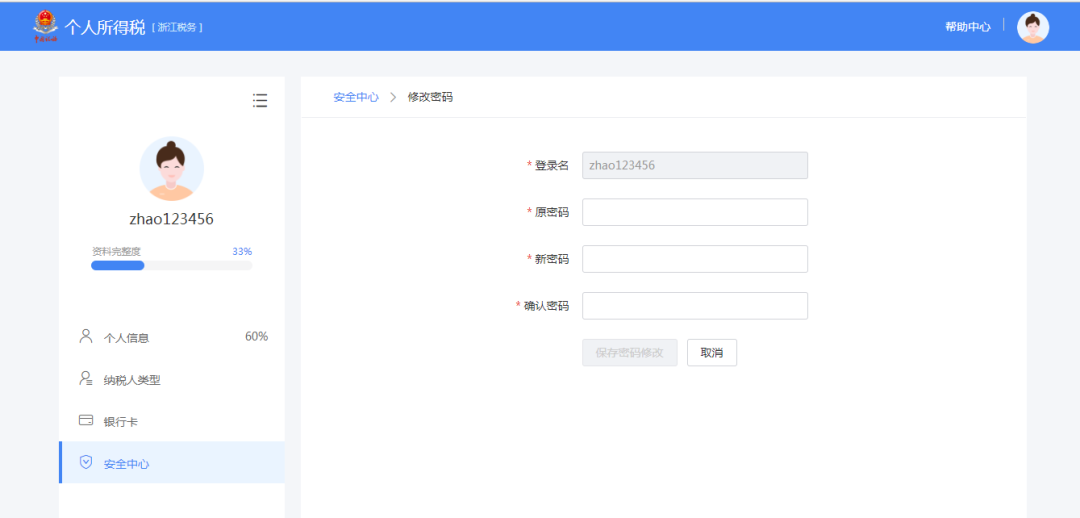Click the person icon beside 个人信息
This screenshot has height=518, width=1080.
click(86, 337)
